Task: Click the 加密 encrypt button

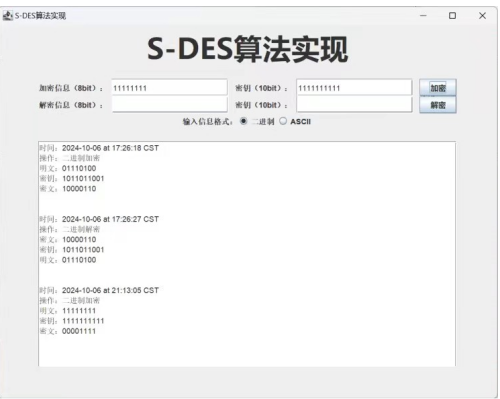Action: click(438, 88)
